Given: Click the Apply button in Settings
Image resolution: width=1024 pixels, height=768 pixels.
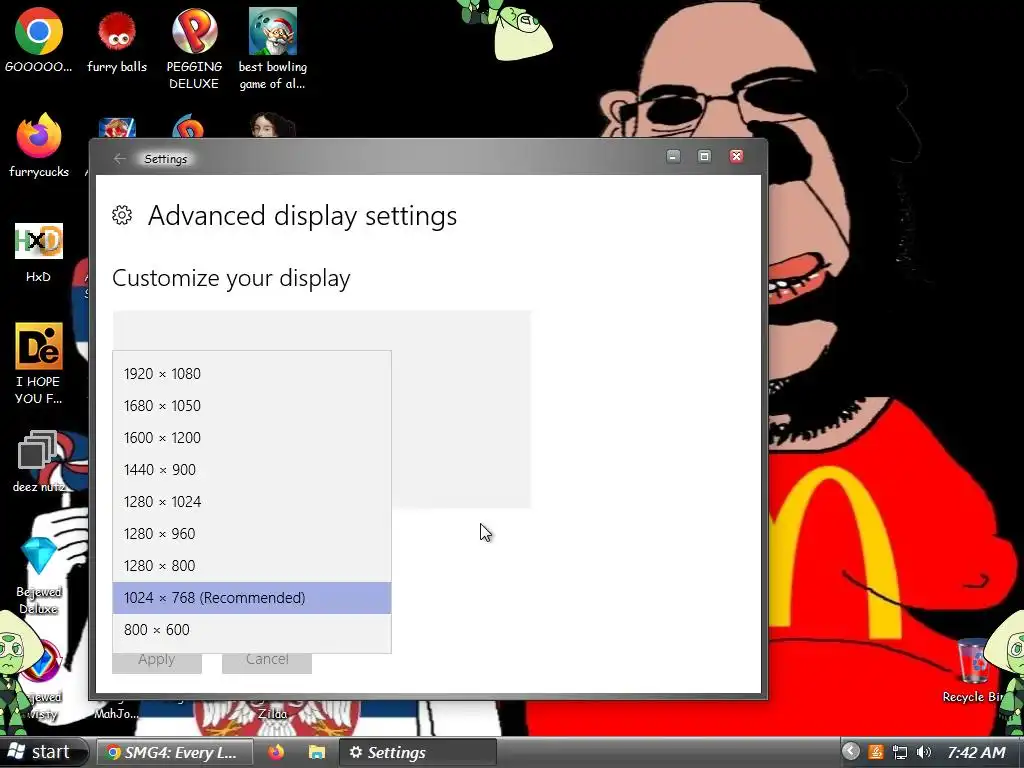Looking at the screenshot, I should (x=157, y=661).
